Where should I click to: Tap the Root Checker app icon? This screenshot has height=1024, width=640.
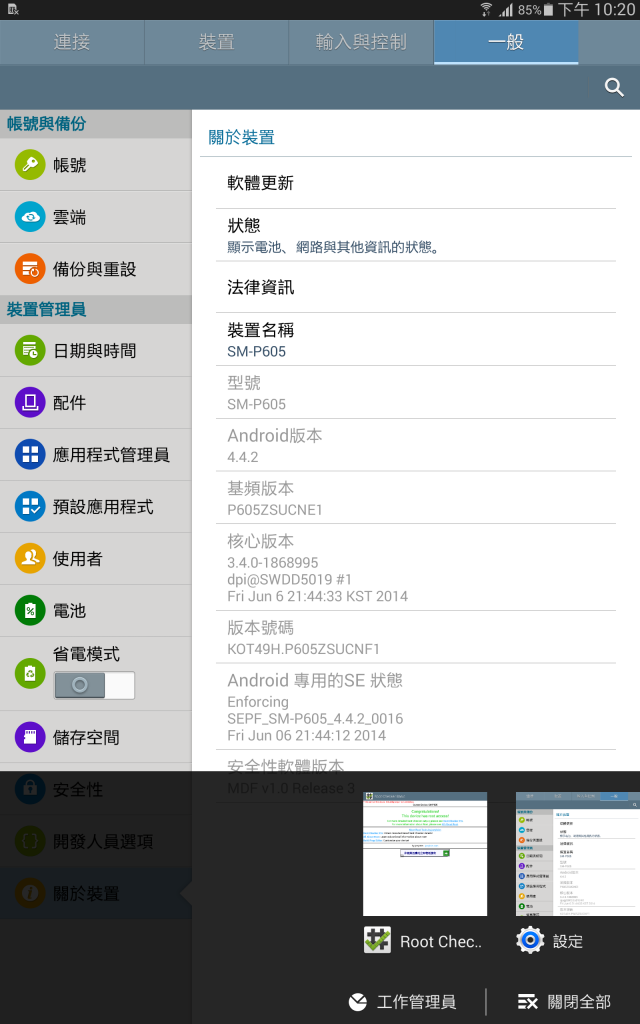pos(377,940)
